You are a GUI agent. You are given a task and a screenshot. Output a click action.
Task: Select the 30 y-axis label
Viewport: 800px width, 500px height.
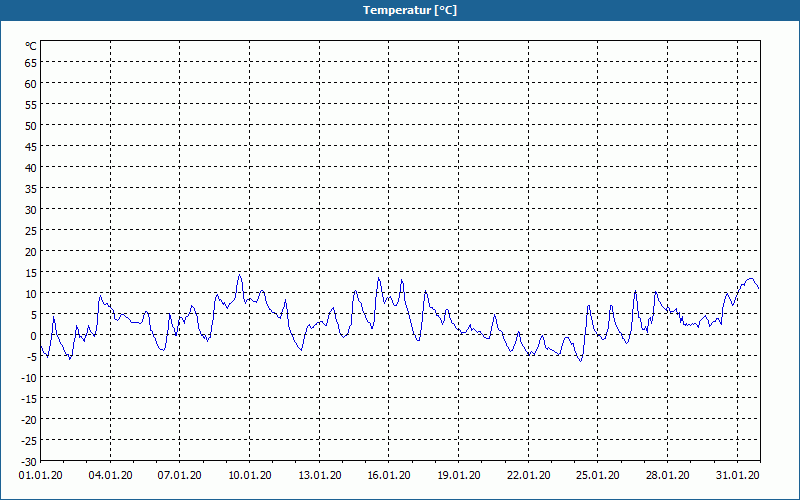tap(31, 210)
